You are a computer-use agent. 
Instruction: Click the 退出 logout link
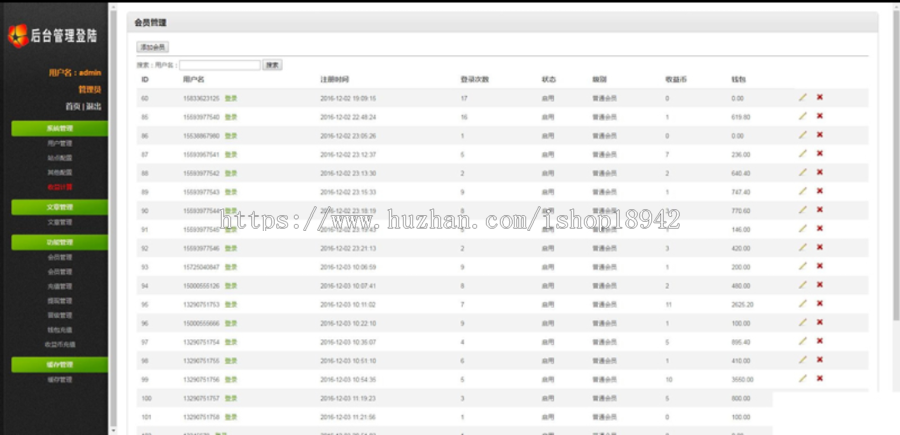[94, 106]
